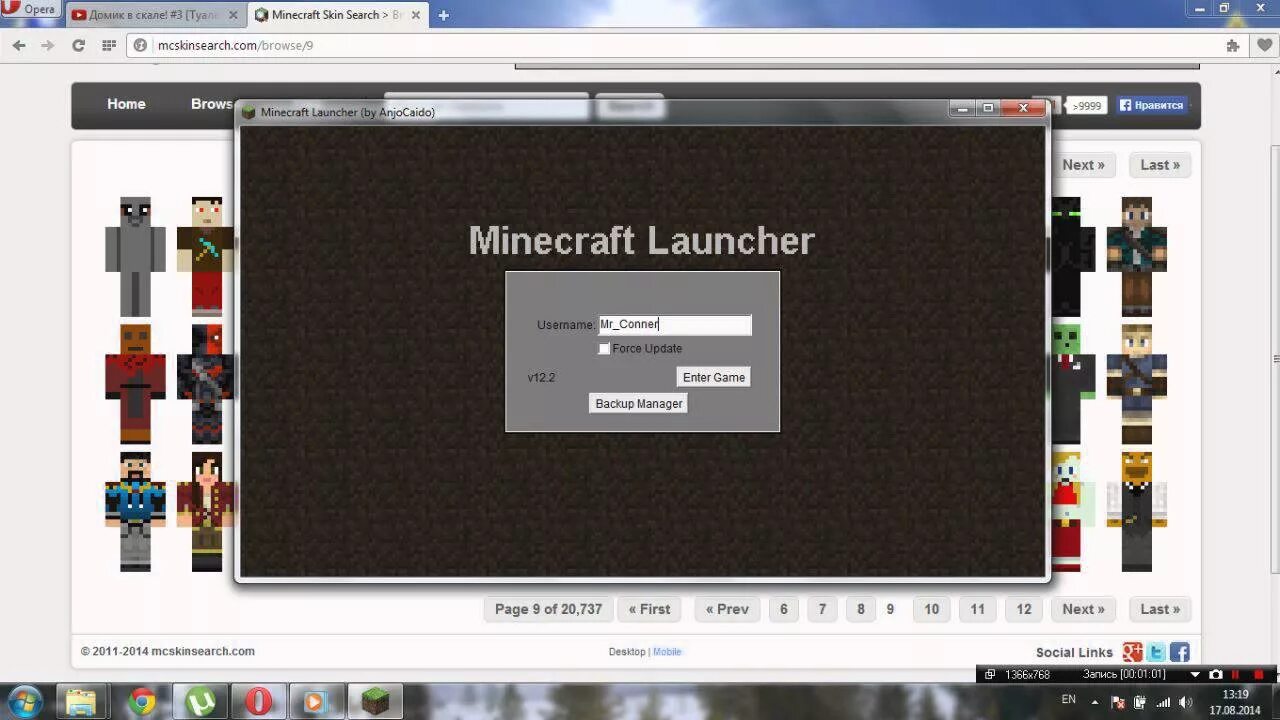This screenshot has width=1280, height=720.
Task: Jump to page 11 in pagination
Action: [x=978, y=609]
